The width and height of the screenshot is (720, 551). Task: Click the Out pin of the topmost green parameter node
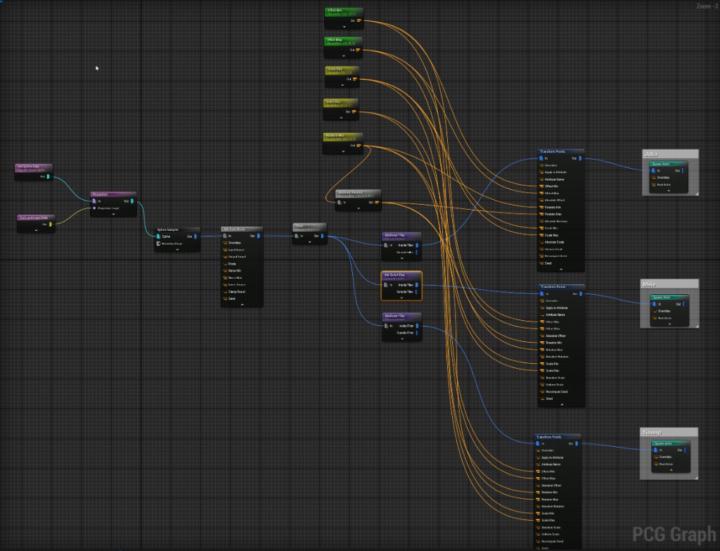(358, 22)
